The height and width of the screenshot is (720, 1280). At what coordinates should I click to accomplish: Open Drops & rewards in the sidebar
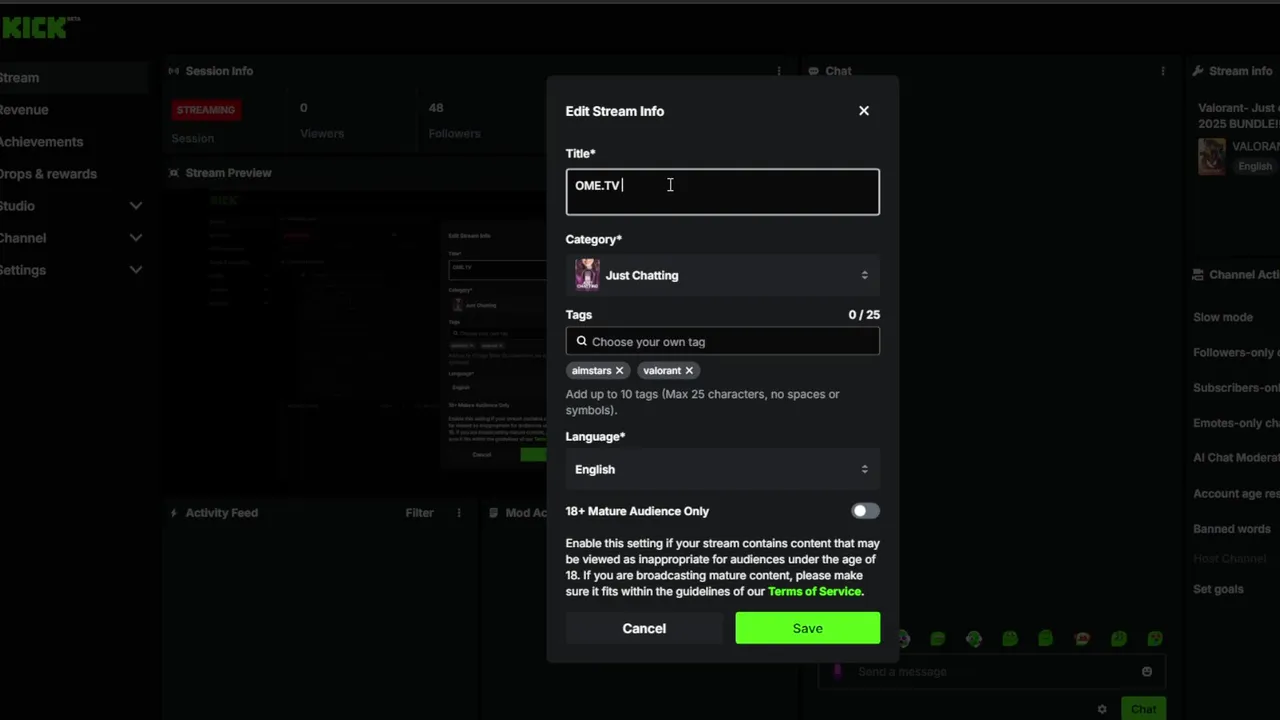(x=48, y=174)
